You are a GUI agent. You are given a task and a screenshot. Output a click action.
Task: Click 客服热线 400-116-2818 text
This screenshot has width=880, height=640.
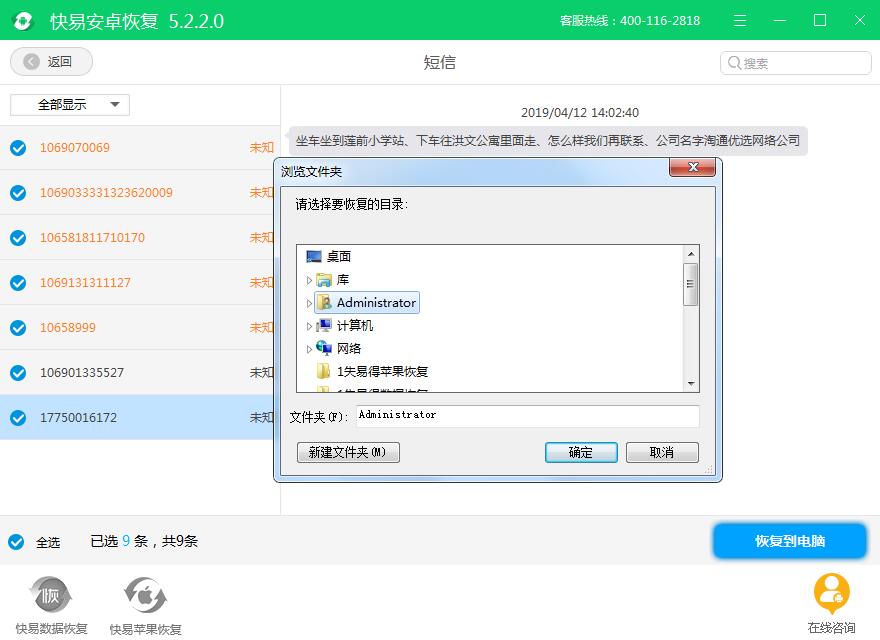(x=630, y=21)
